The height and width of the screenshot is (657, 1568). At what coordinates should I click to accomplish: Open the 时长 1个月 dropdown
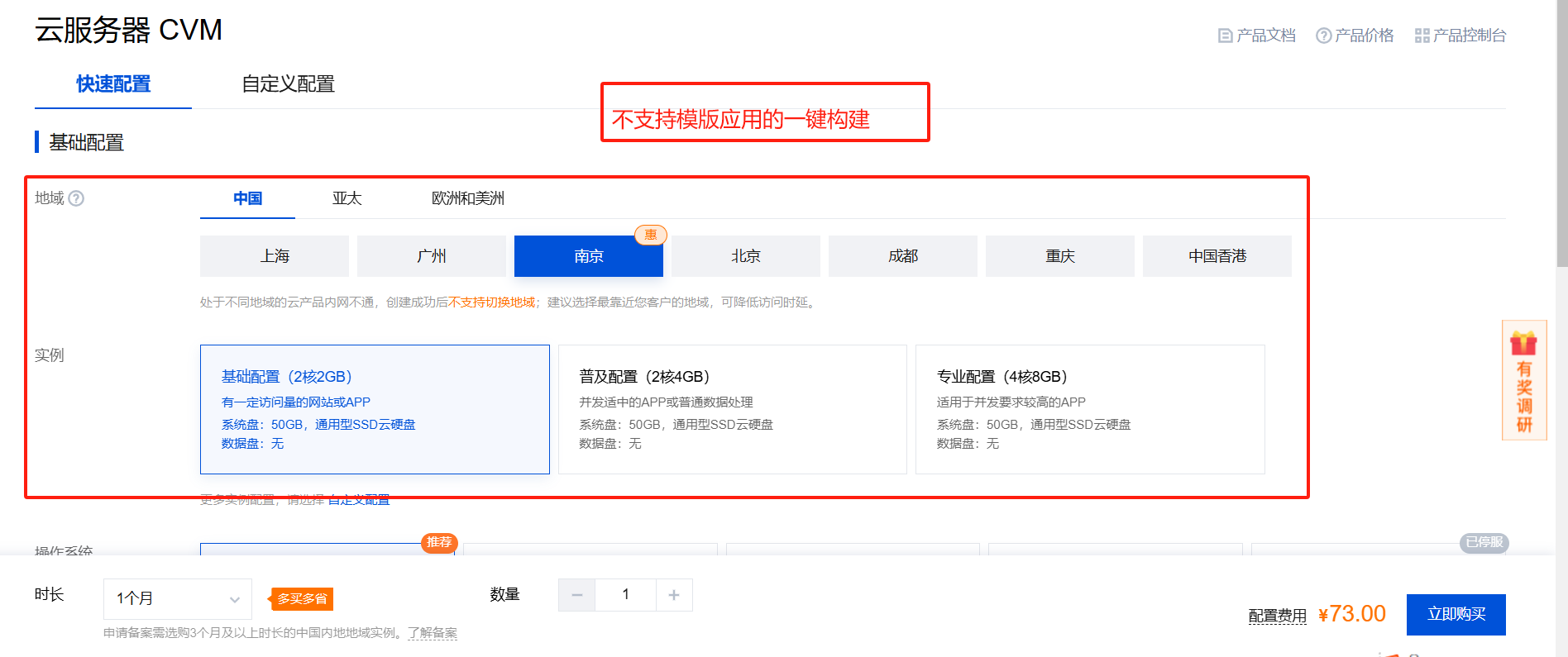tap(178, 598)
